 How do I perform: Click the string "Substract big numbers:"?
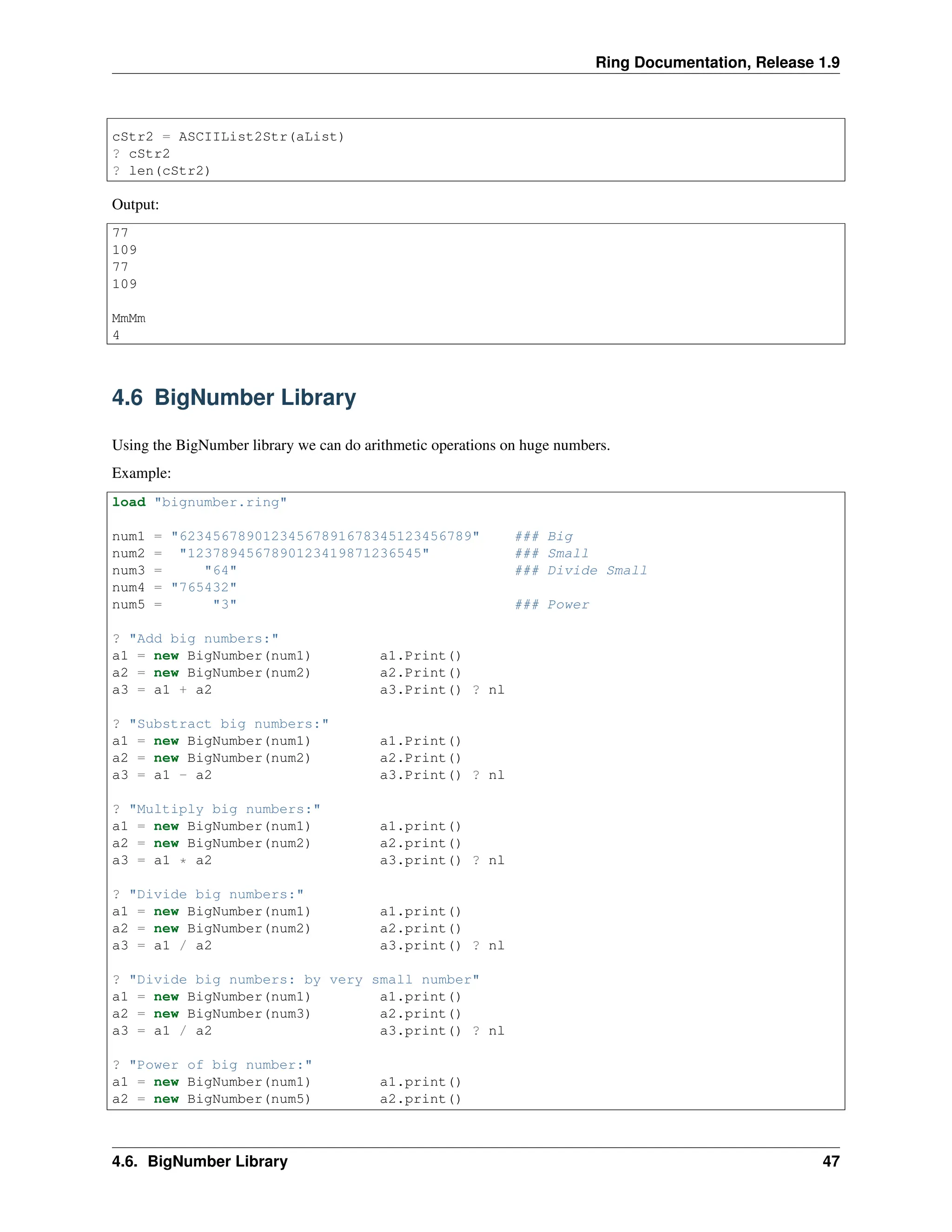click(229, 724)
